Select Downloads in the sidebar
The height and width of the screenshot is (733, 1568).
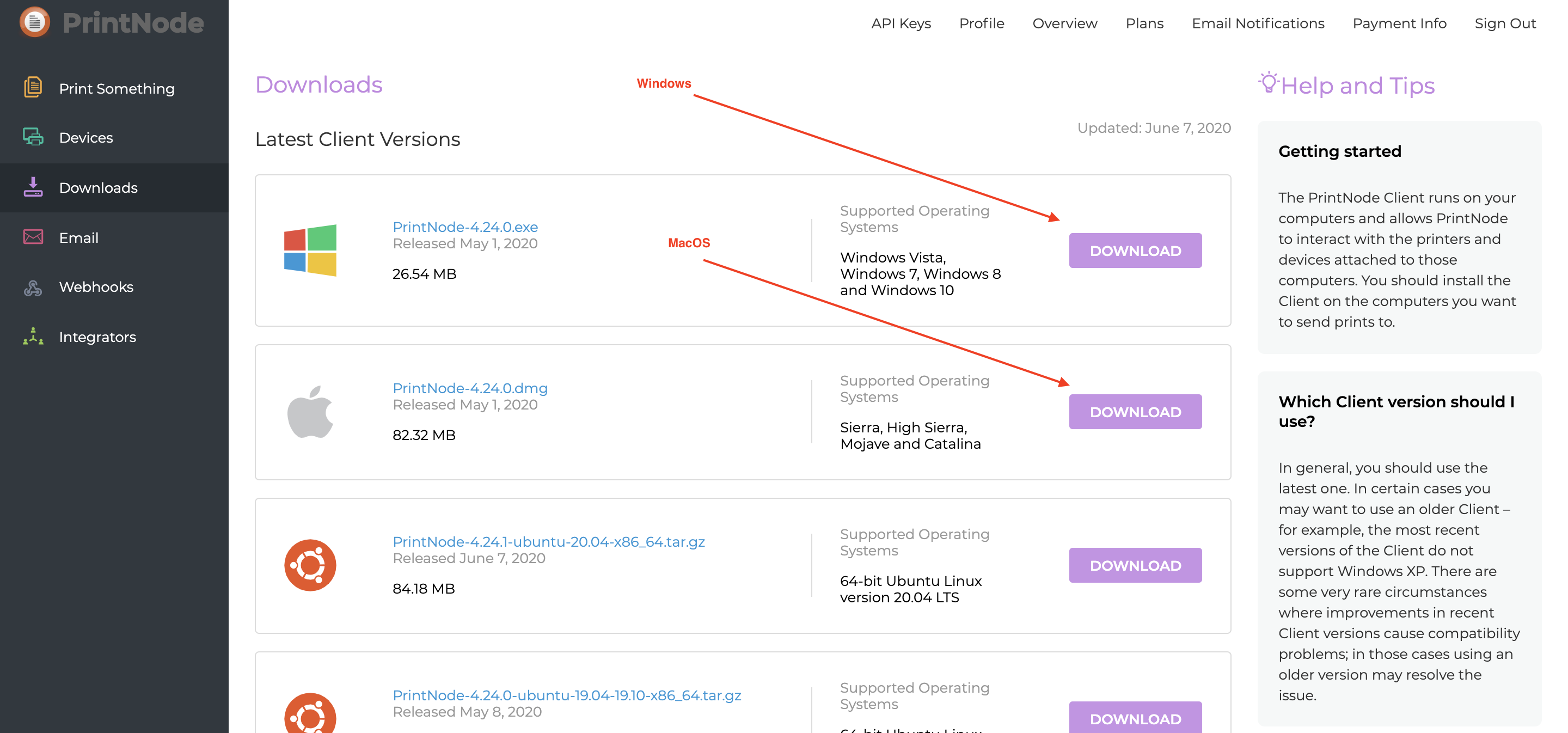pyautogui.click(x=114, y=187)
